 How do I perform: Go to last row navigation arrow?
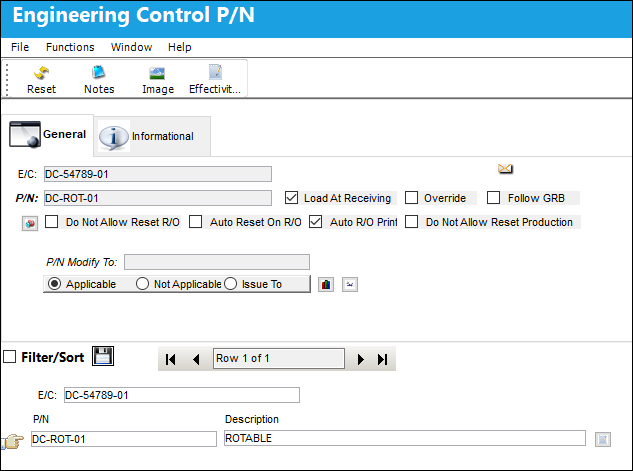tap(382, 359)
